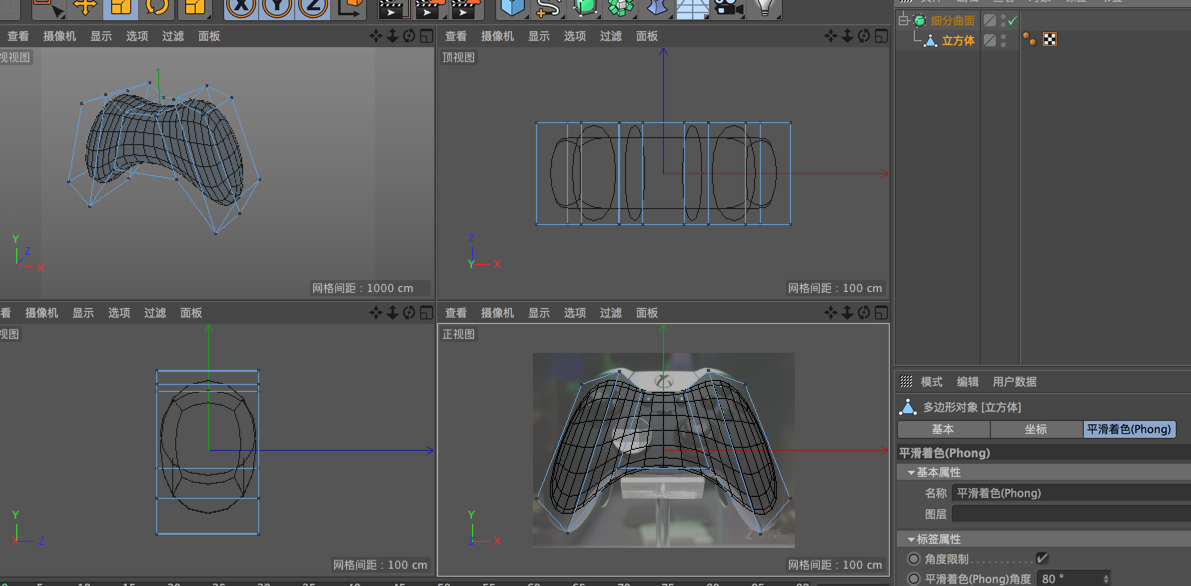Toggle the green enable check of 细分曲面
1191x586 pixels.
point(1013,21)
